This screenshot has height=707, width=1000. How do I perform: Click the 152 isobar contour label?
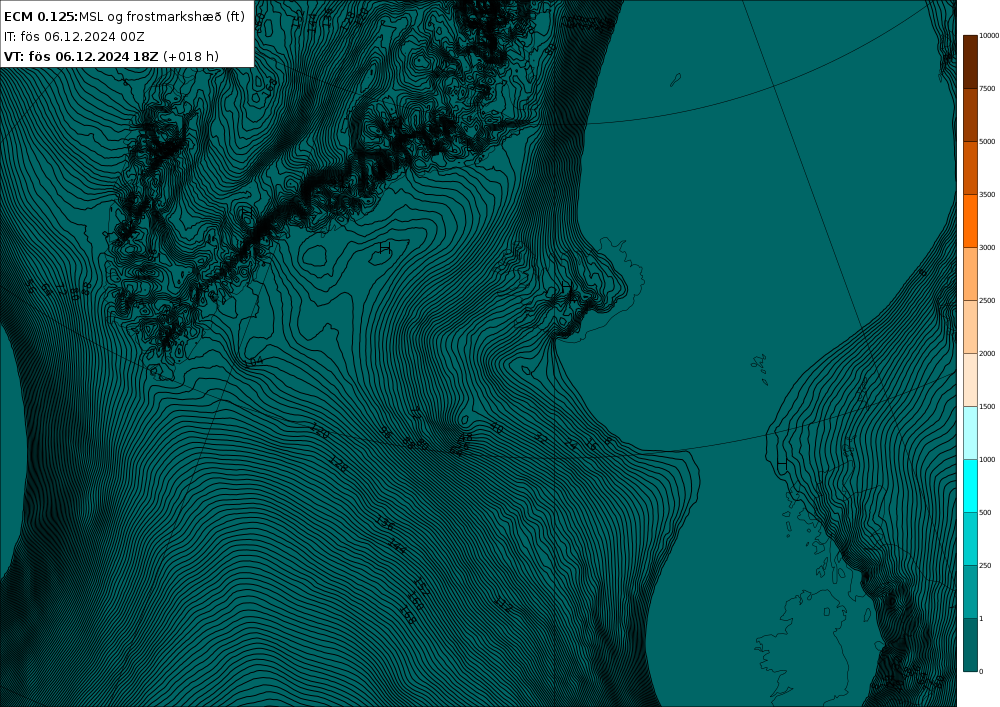420,586
